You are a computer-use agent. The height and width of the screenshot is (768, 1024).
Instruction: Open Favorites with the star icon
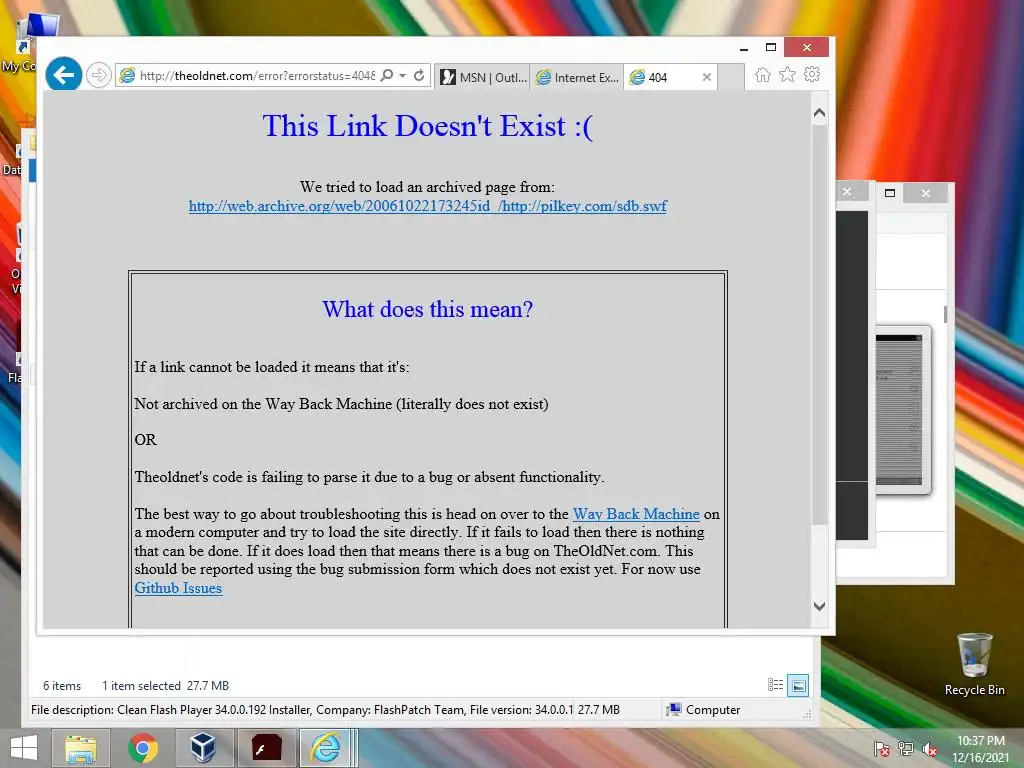tap(788, 74)
